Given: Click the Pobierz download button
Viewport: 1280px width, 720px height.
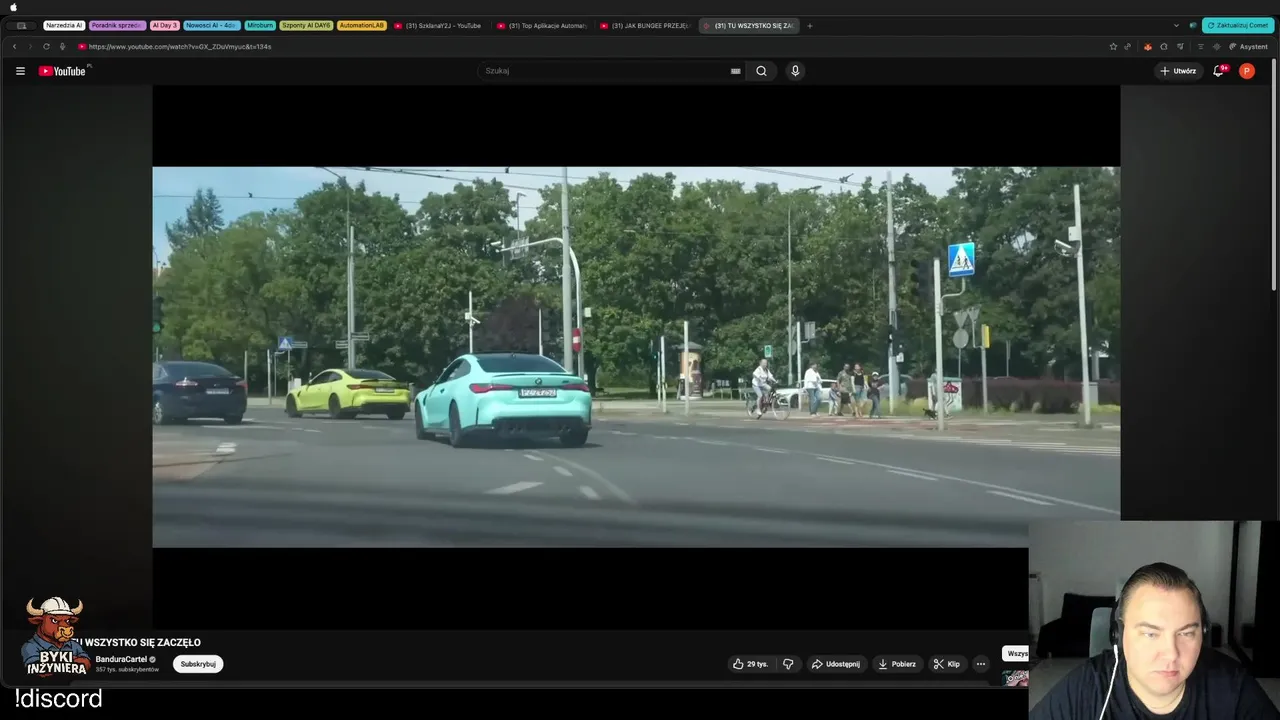Looking at the screenshot, I should point(897,664).
